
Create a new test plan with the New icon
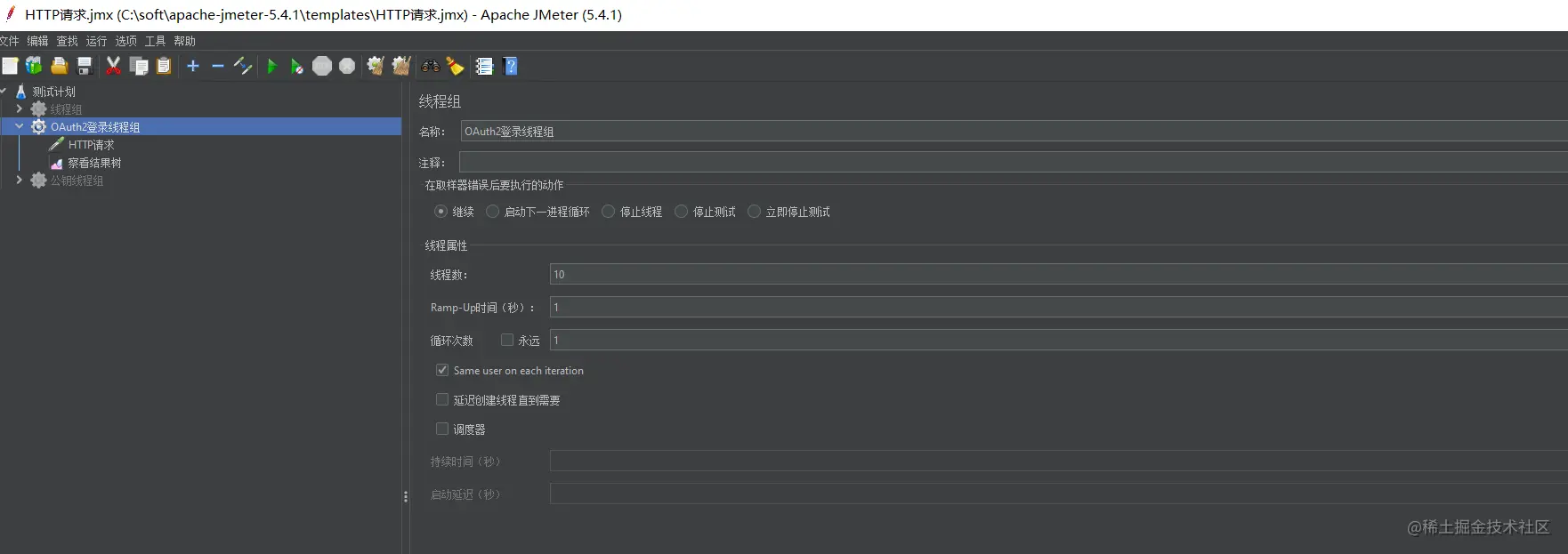click(10, 66)
